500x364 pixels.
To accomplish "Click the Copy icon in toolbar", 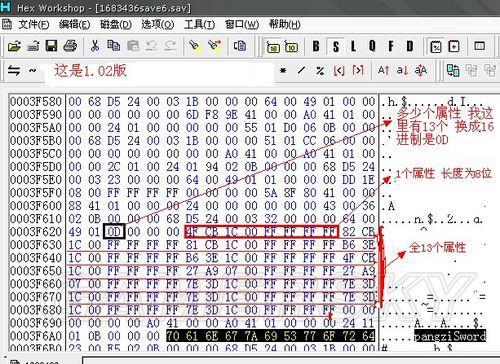I will click(x=114, y=46).
